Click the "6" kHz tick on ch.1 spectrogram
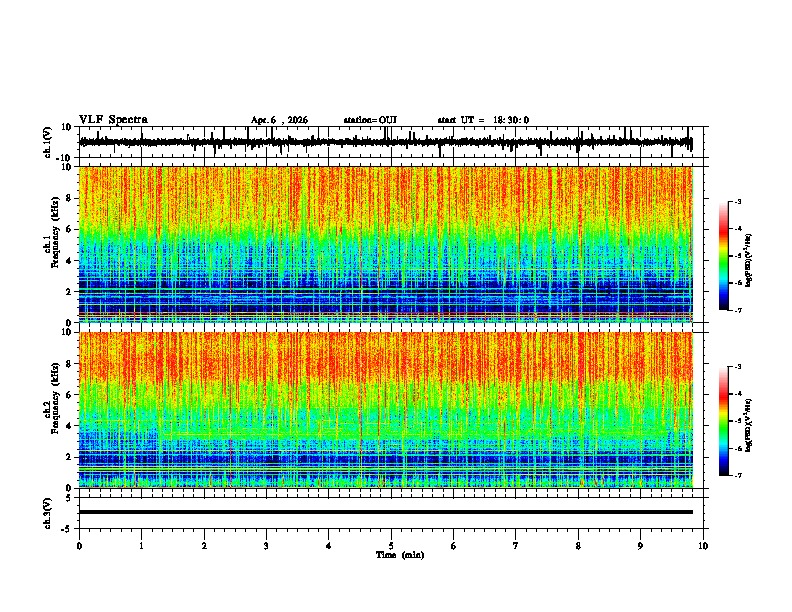The image size is (792, 612). point(70,229)
